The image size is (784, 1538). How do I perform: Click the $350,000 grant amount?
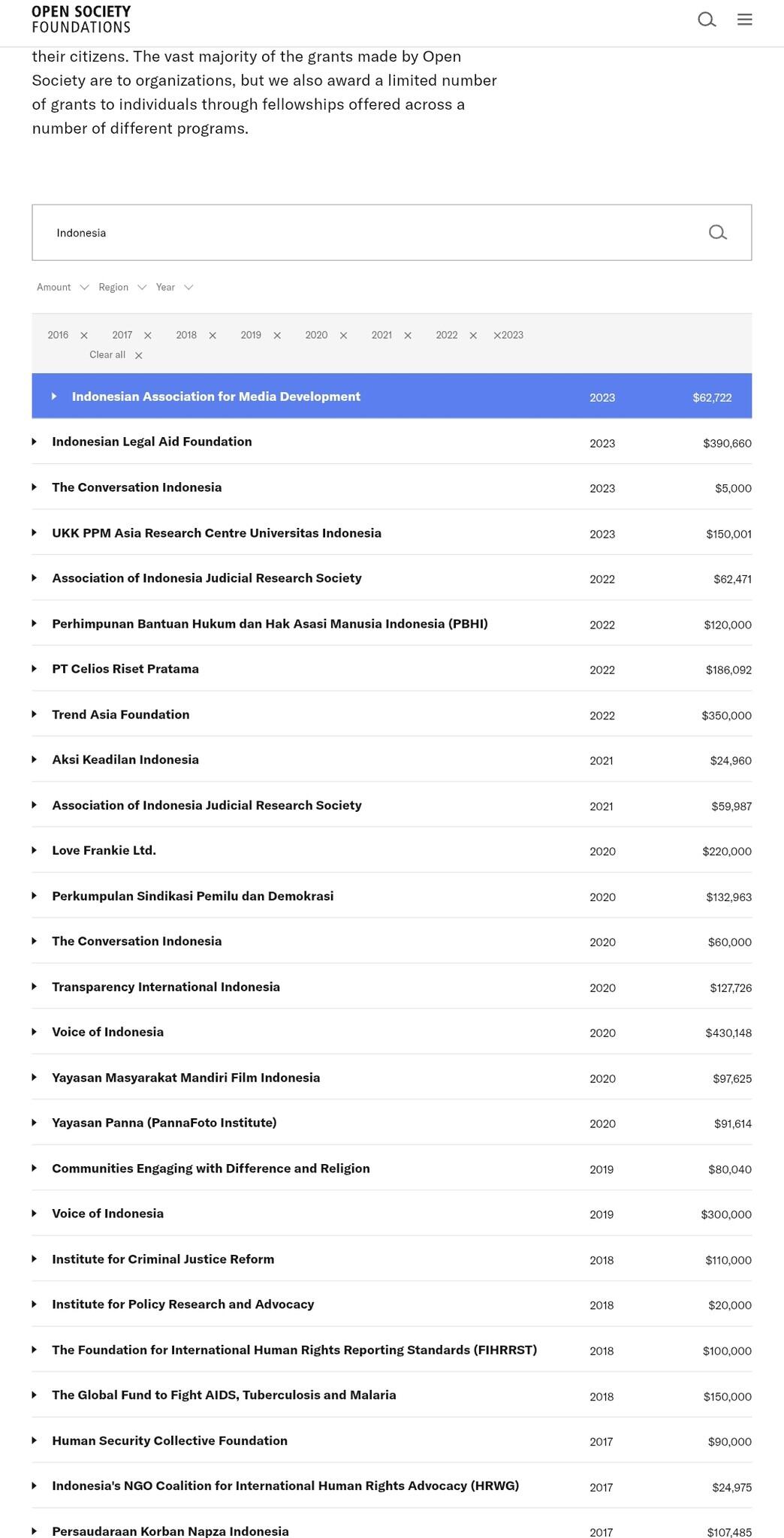pos(726,716)
